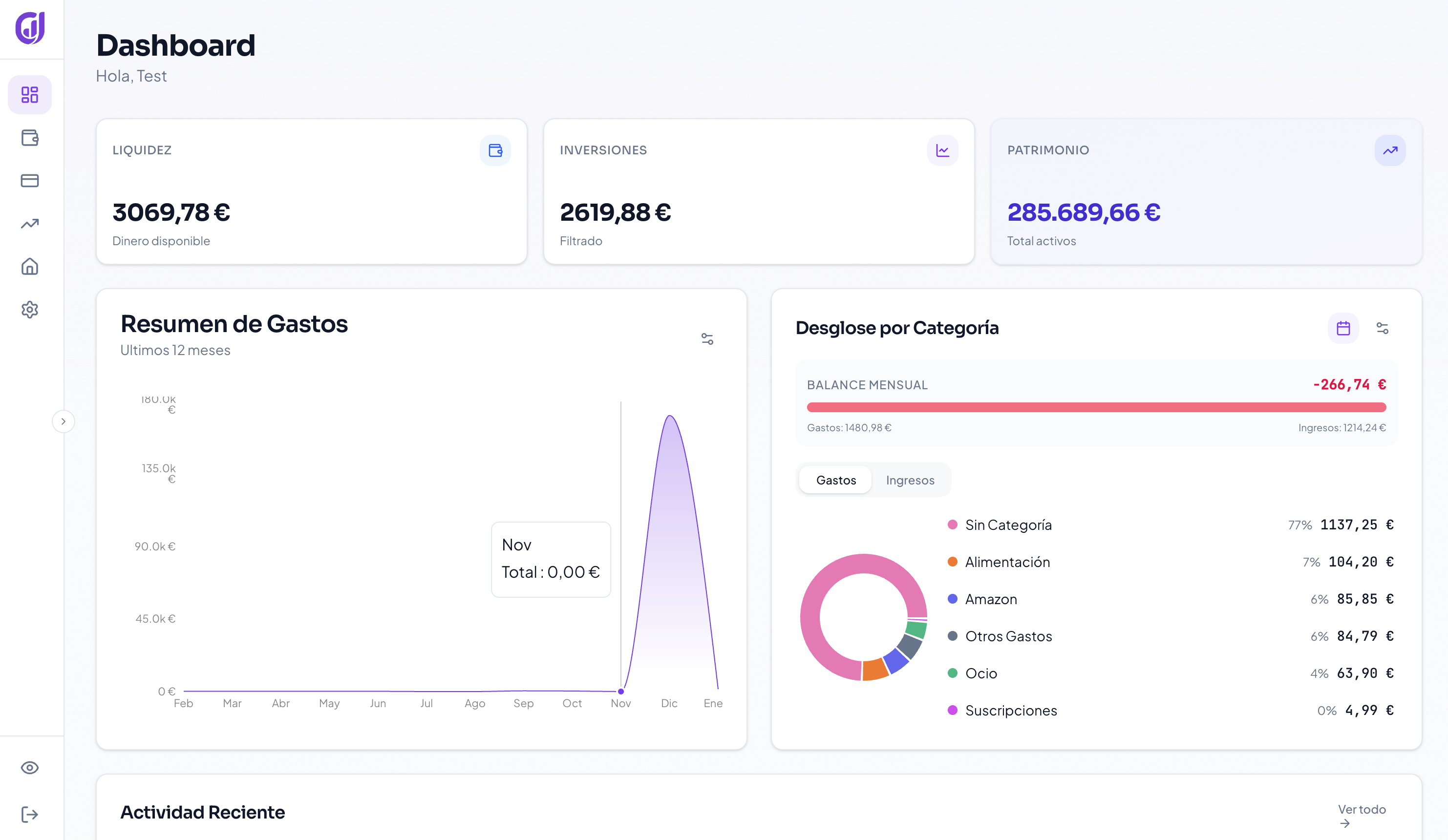Viewport: 1448px width, 840px height.
Task: Select the Gastos tab
Action: tap(835, 480)
